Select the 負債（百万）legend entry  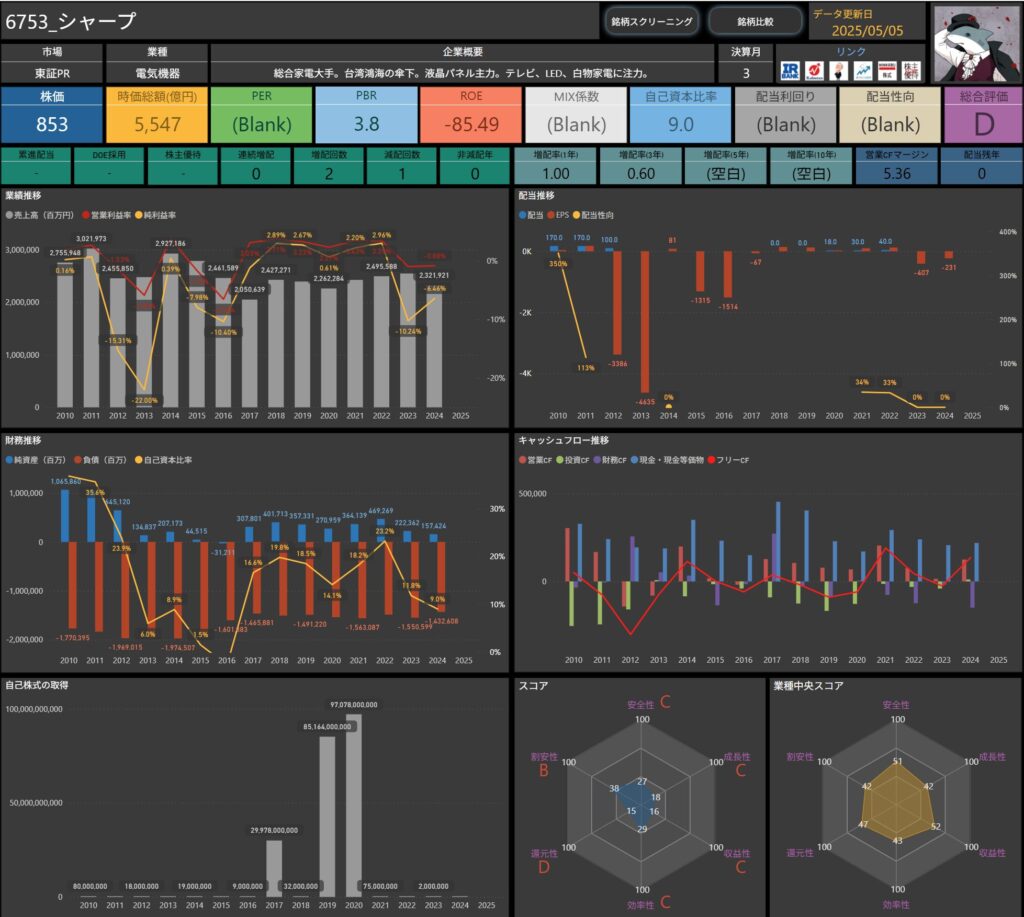(101, 460)
